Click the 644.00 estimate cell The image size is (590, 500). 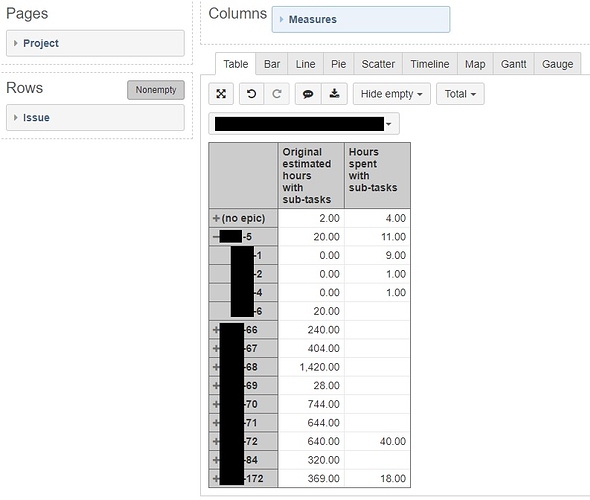312,423
